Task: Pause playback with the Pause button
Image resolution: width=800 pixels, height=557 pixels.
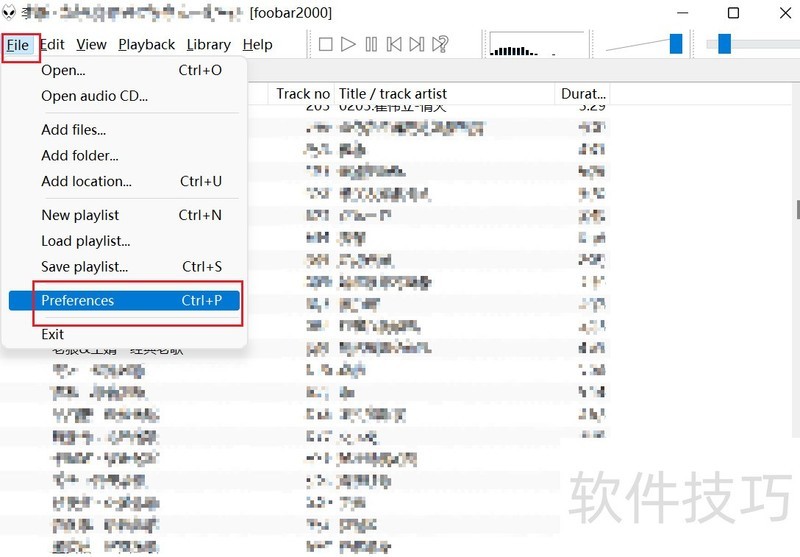Action: 371,44
